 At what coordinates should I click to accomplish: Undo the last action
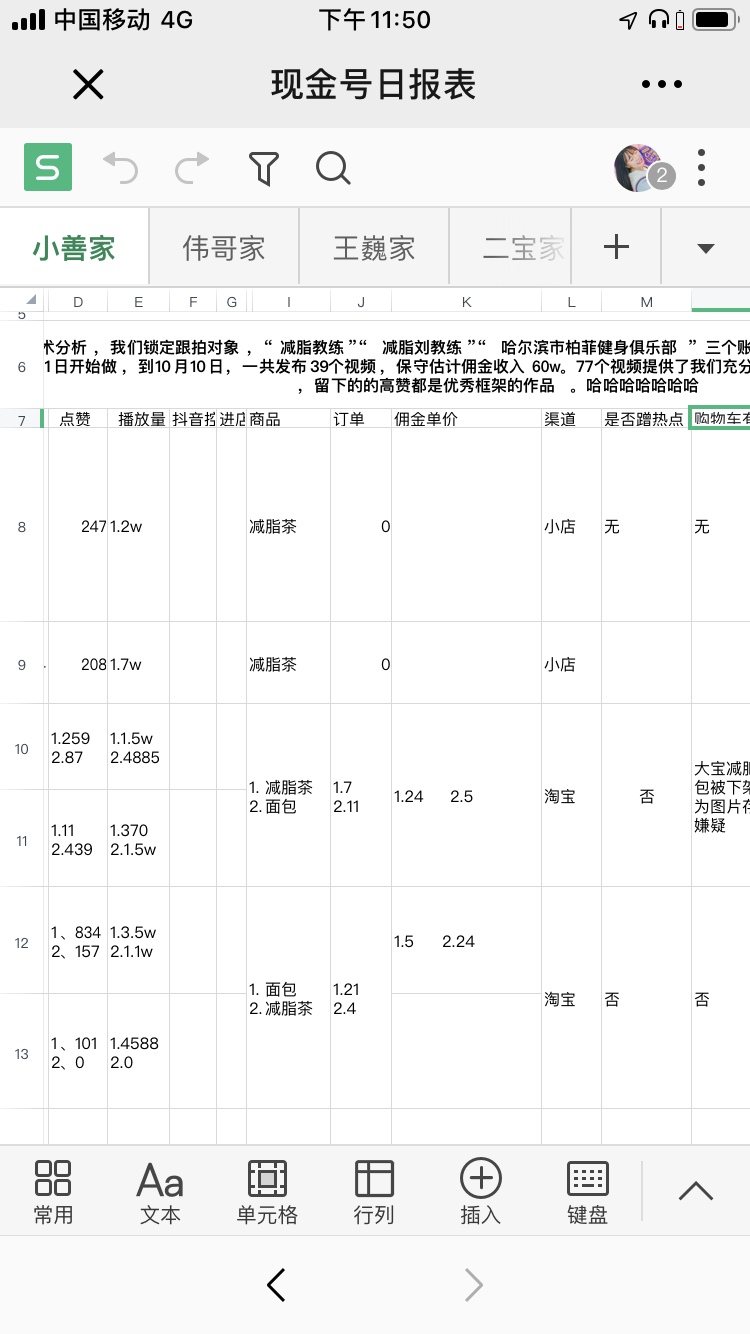point(121,168)
